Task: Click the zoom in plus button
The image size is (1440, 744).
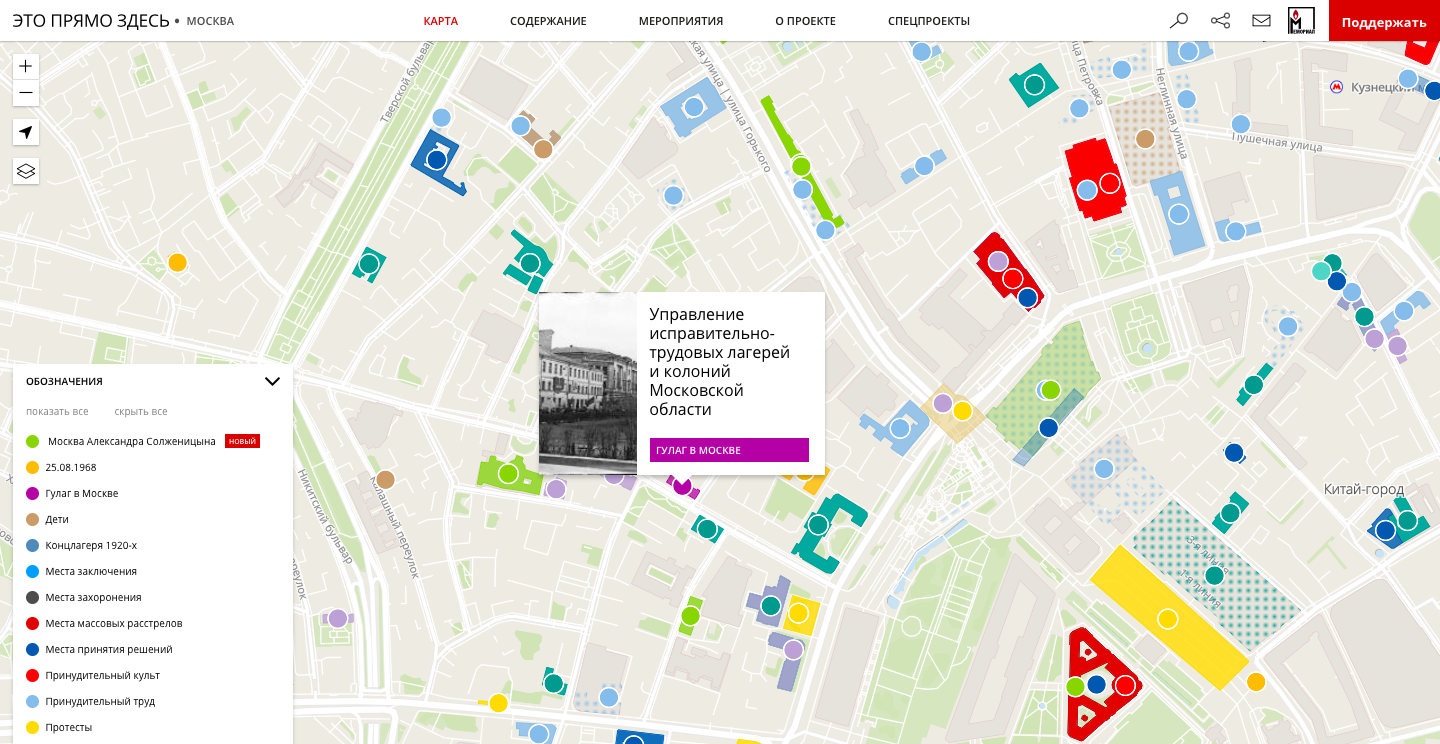Action: [x=26, y=67]
